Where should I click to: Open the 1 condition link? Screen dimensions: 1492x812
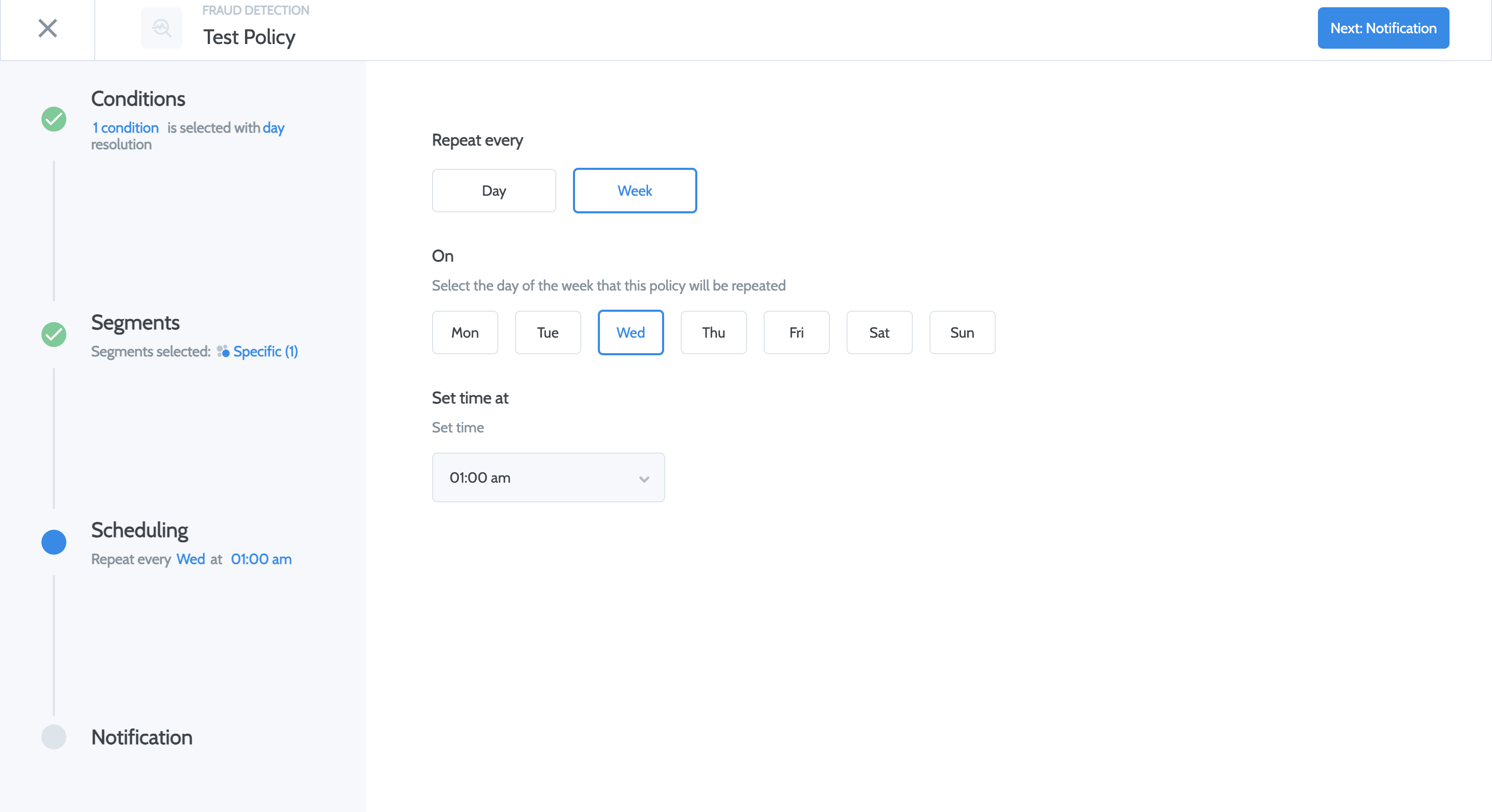(126, 127)
